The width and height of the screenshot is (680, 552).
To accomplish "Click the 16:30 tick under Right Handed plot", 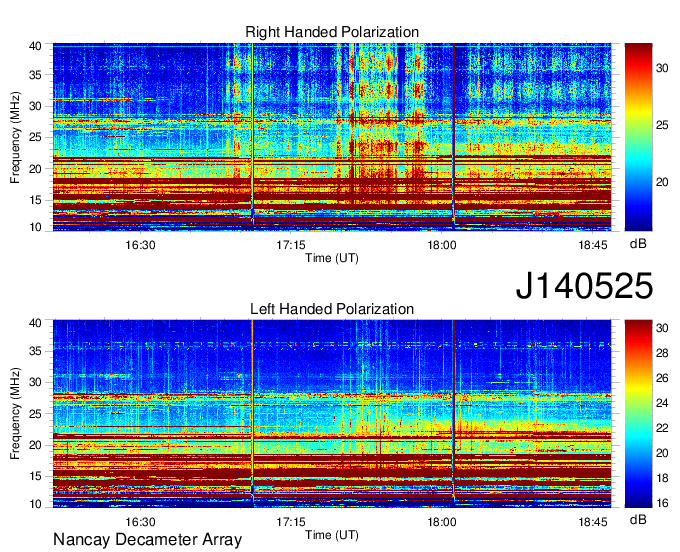I will pyautogui.click(x=140, y=245).
